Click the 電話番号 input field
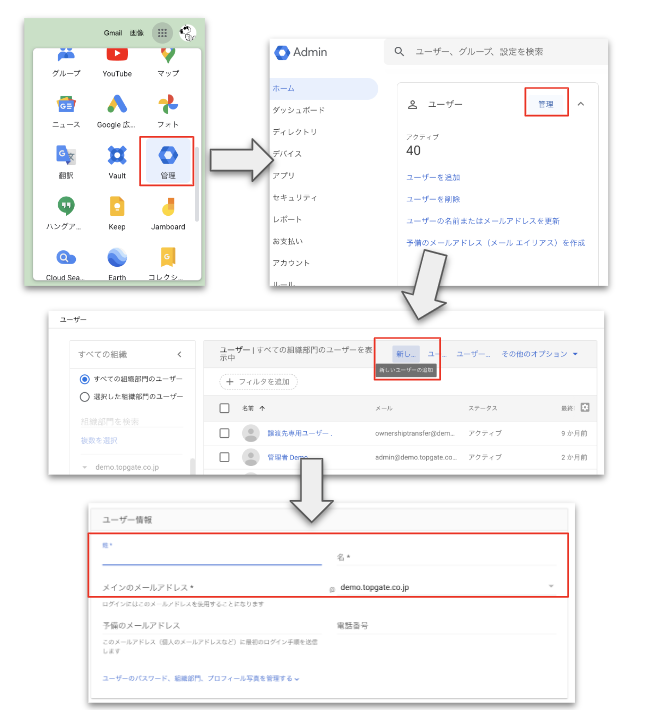Screen dimensions: 652x710 point(446,626)
